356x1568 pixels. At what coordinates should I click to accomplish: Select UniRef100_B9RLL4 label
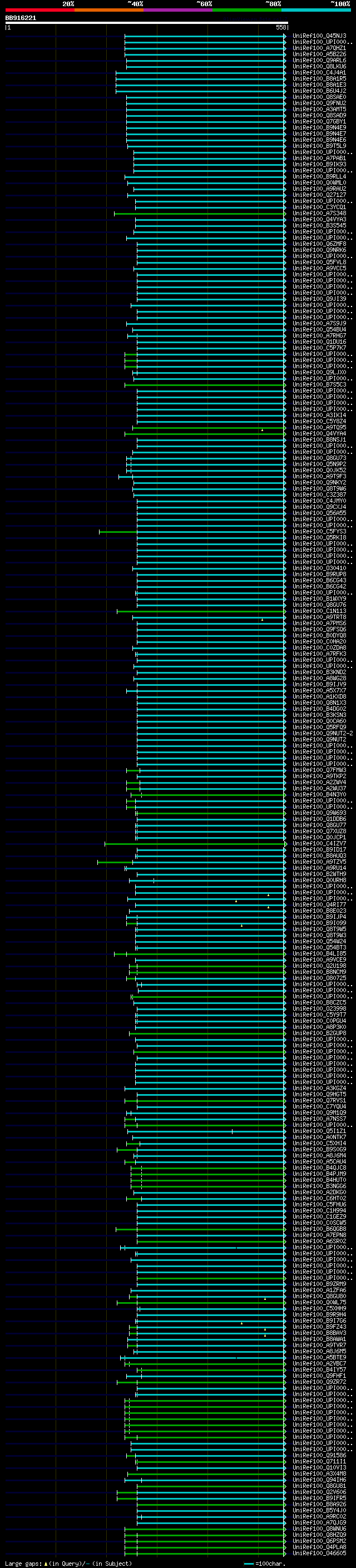coord(319,176)
